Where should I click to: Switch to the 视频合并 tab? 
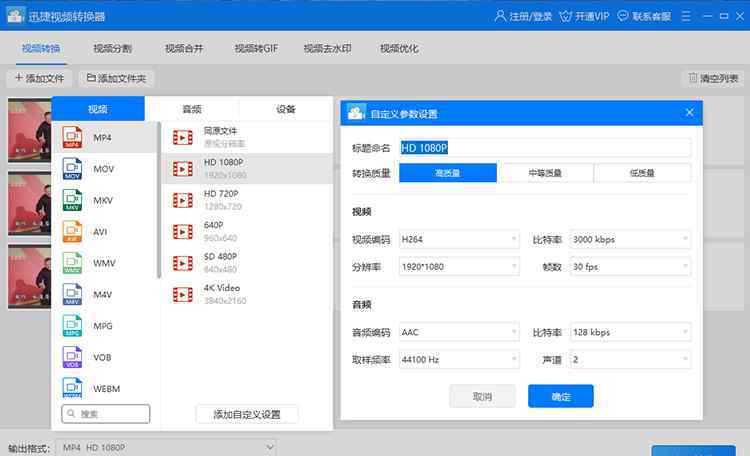point(184,48)
